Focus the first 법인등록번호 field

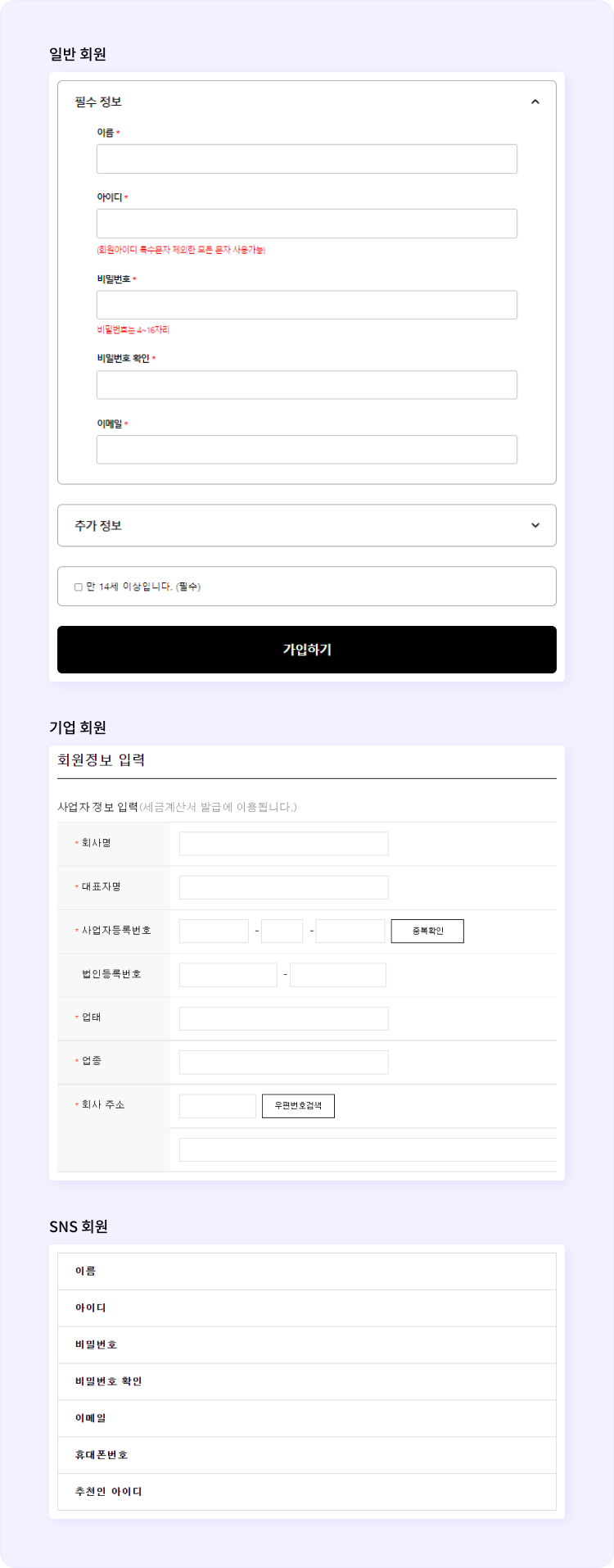[228, 975]
